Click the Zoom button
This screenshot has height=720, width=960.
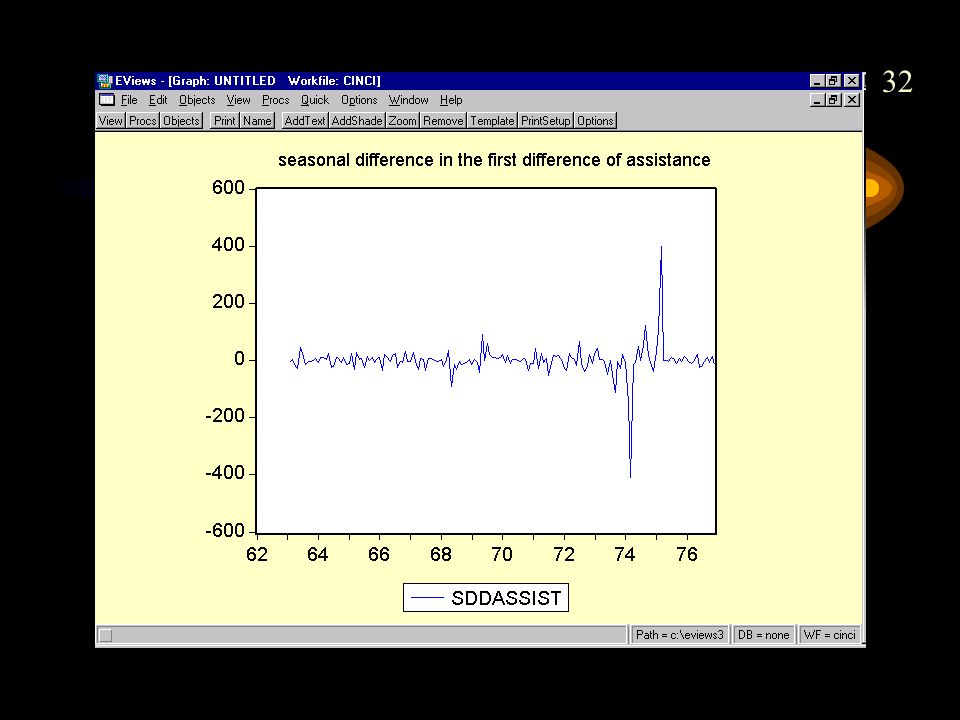(402, 121)
